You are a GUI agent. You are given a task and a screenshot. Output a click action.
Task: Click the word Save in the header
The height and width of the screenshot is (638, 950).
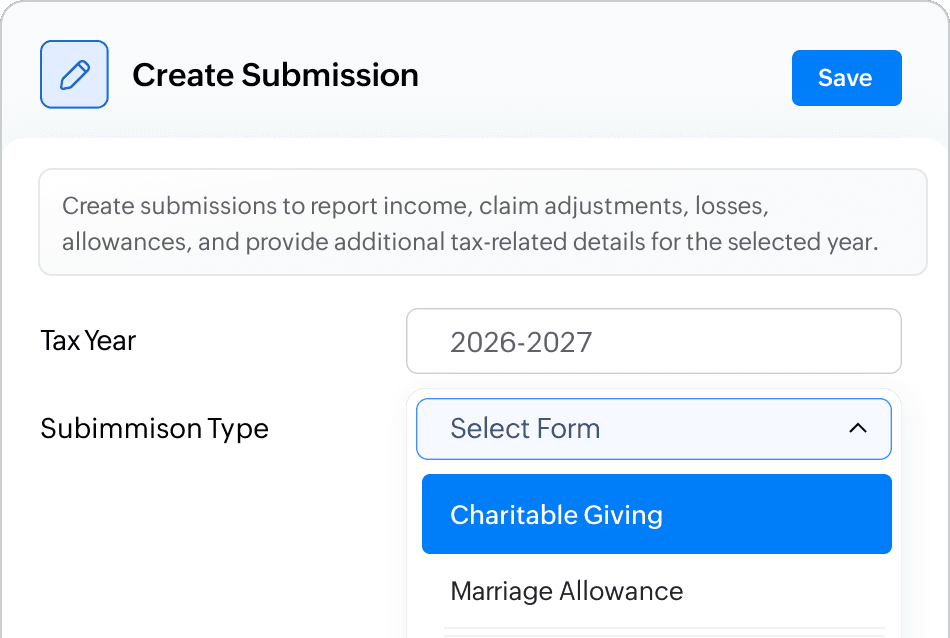(x=845, y=78)
